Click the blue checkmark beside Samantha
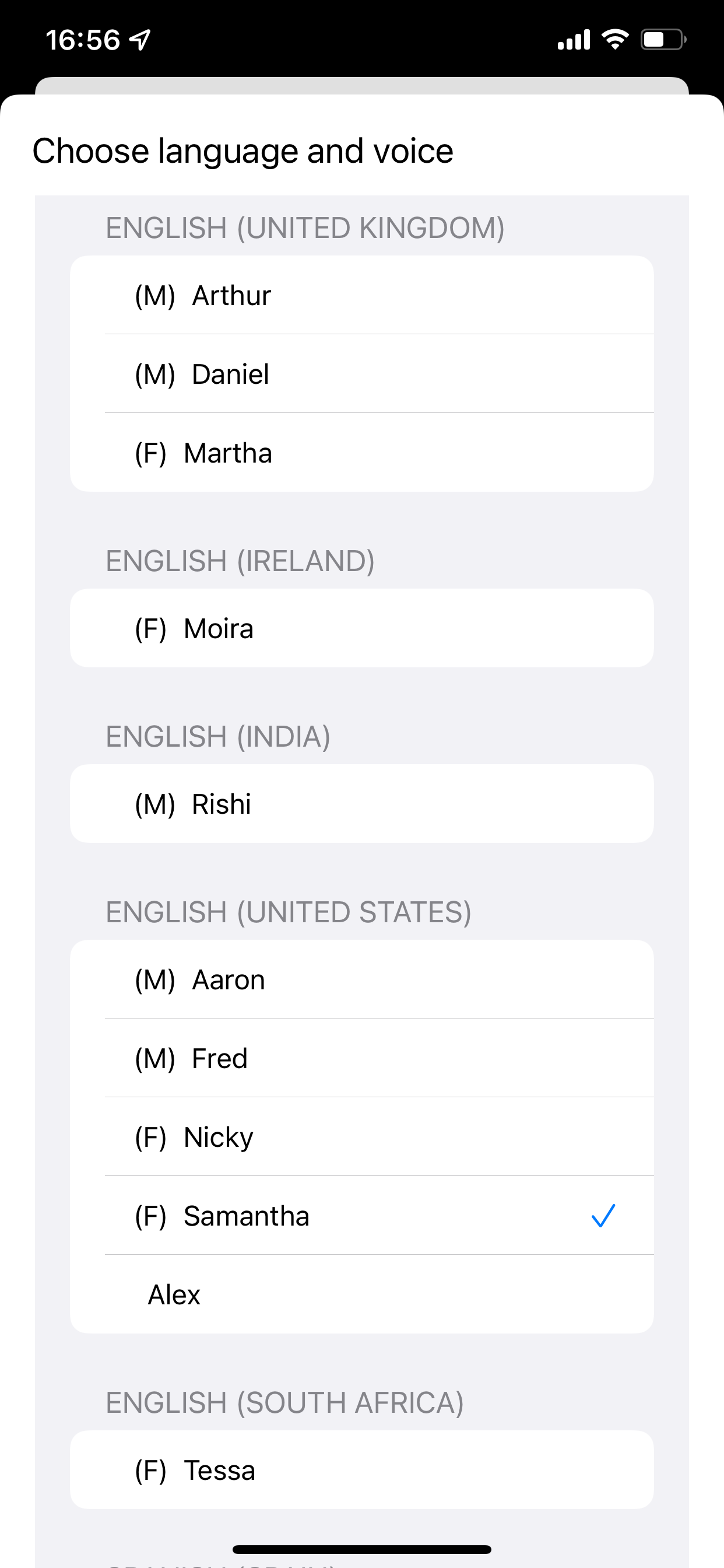This screenshot has height=1568, width=724. tap(603, 1216)
